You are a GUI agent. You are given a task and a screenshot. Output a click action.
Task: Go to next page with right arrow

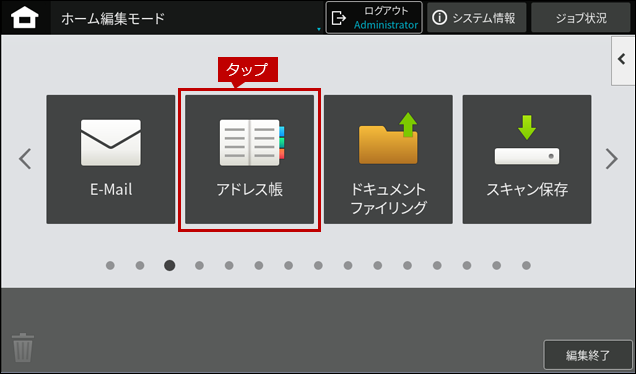612,159
